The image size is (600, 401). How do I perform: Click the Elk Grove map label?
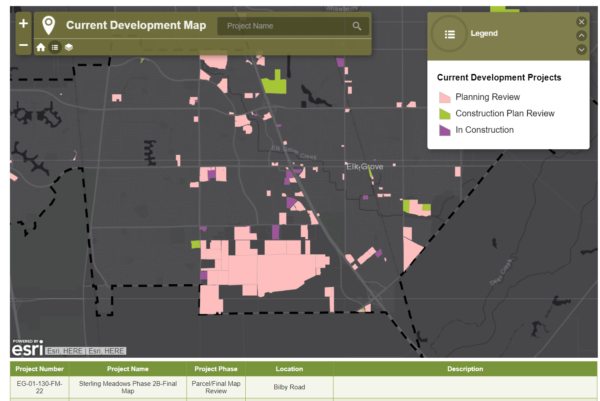click(365, 167)
